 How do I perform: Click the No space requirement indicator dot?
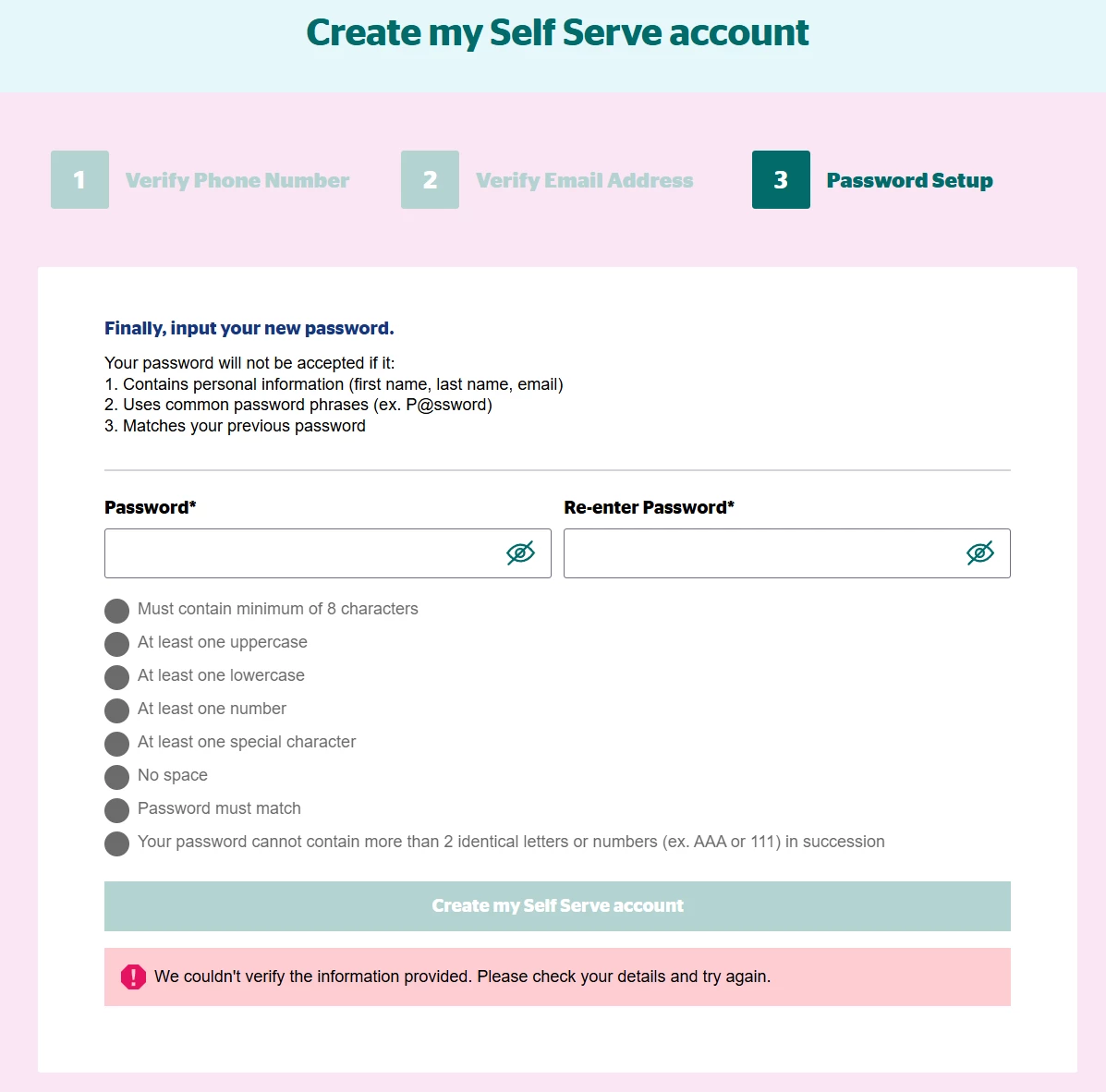pyautogui.click(x=117, y=777)
